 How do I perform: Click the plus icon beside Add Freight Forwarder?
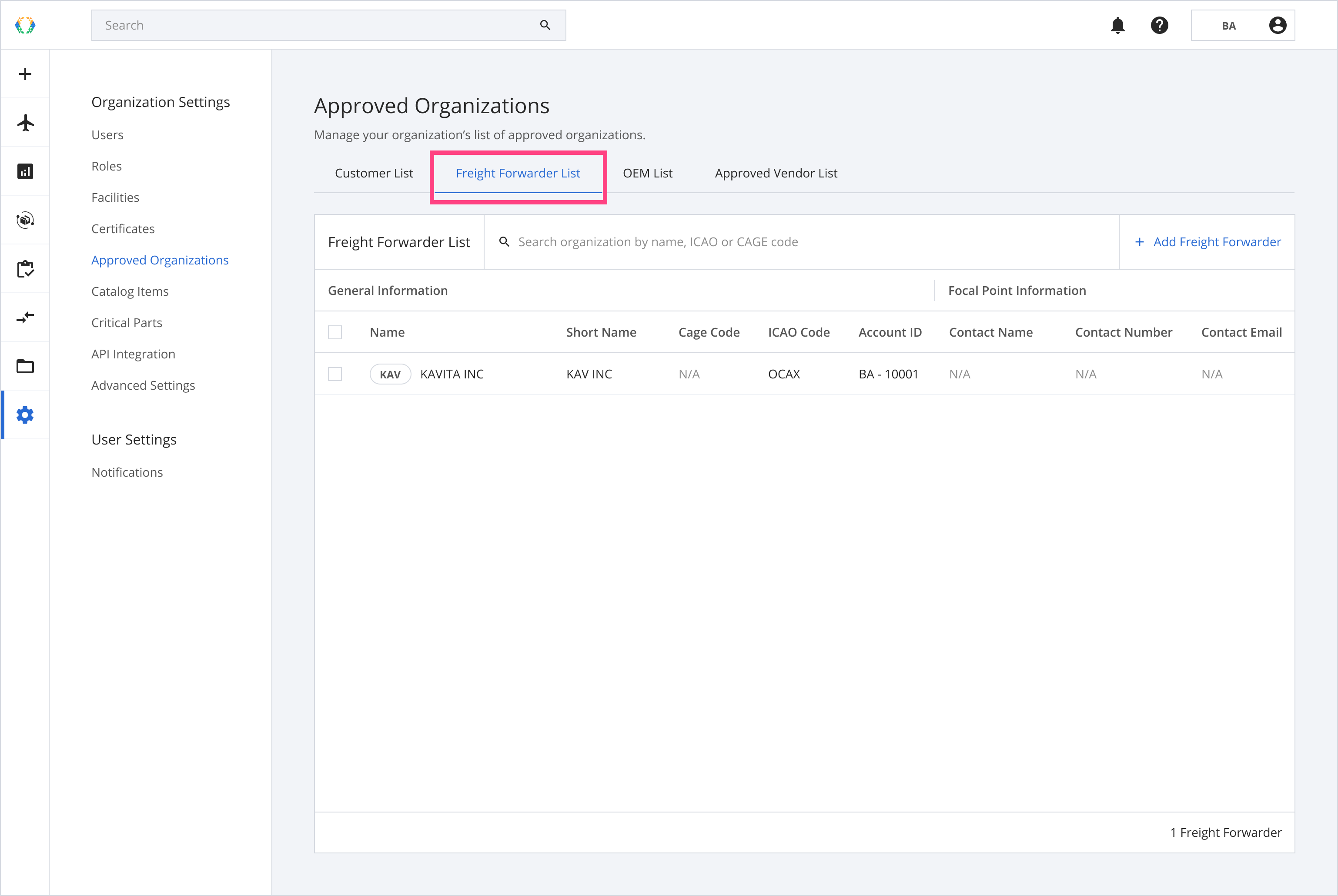(1139, 242)
